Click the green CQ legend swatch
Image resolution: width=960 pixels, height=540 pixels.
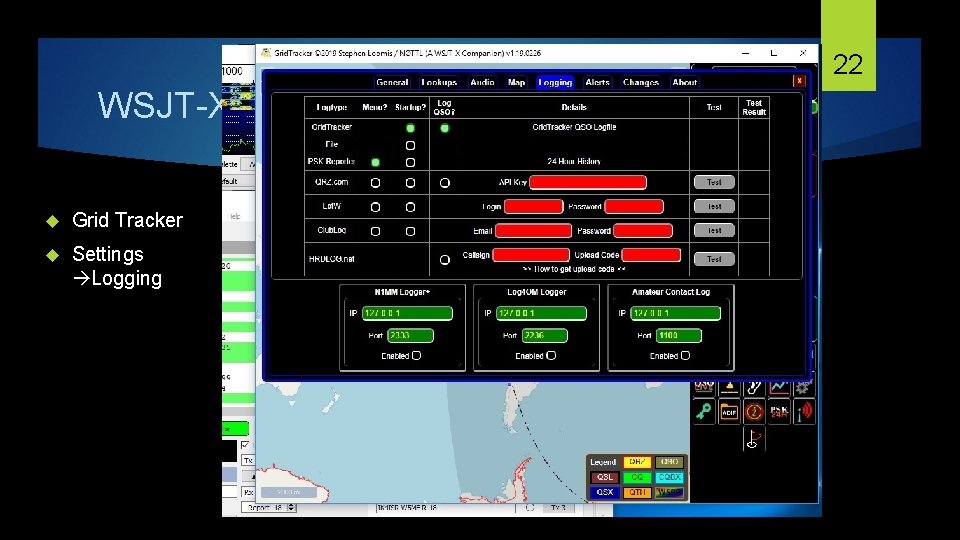tap(637, 477)
